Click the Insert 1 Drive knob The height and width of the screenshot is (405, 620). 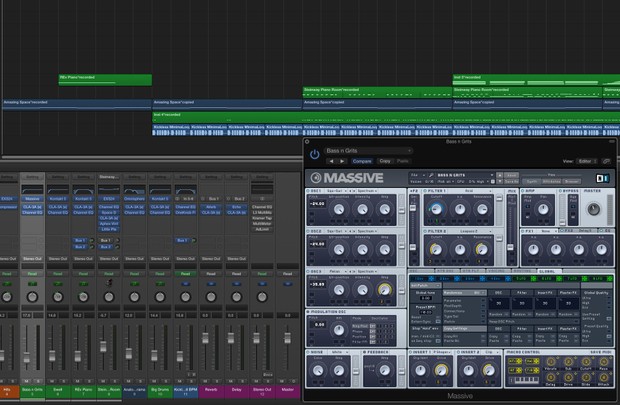pyautogui.click(x=441, y=371)
